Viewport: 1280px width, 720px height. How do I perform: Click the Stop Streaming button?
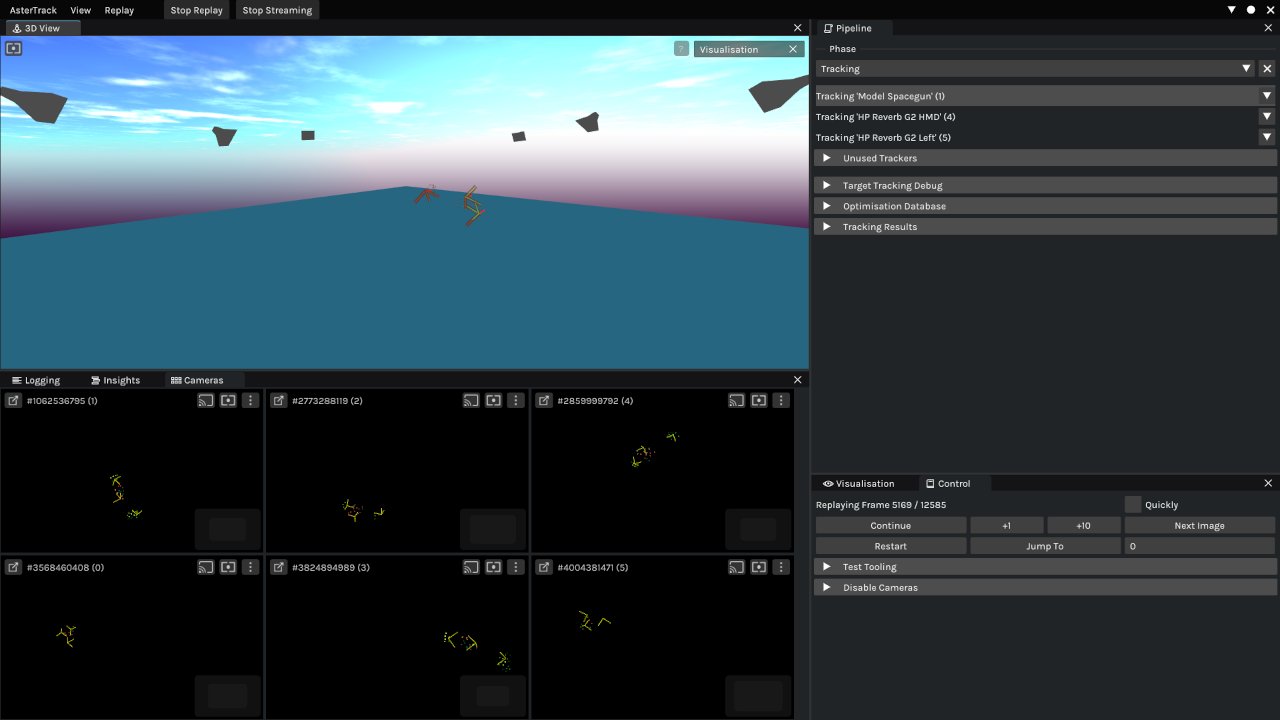pos(277,10)
